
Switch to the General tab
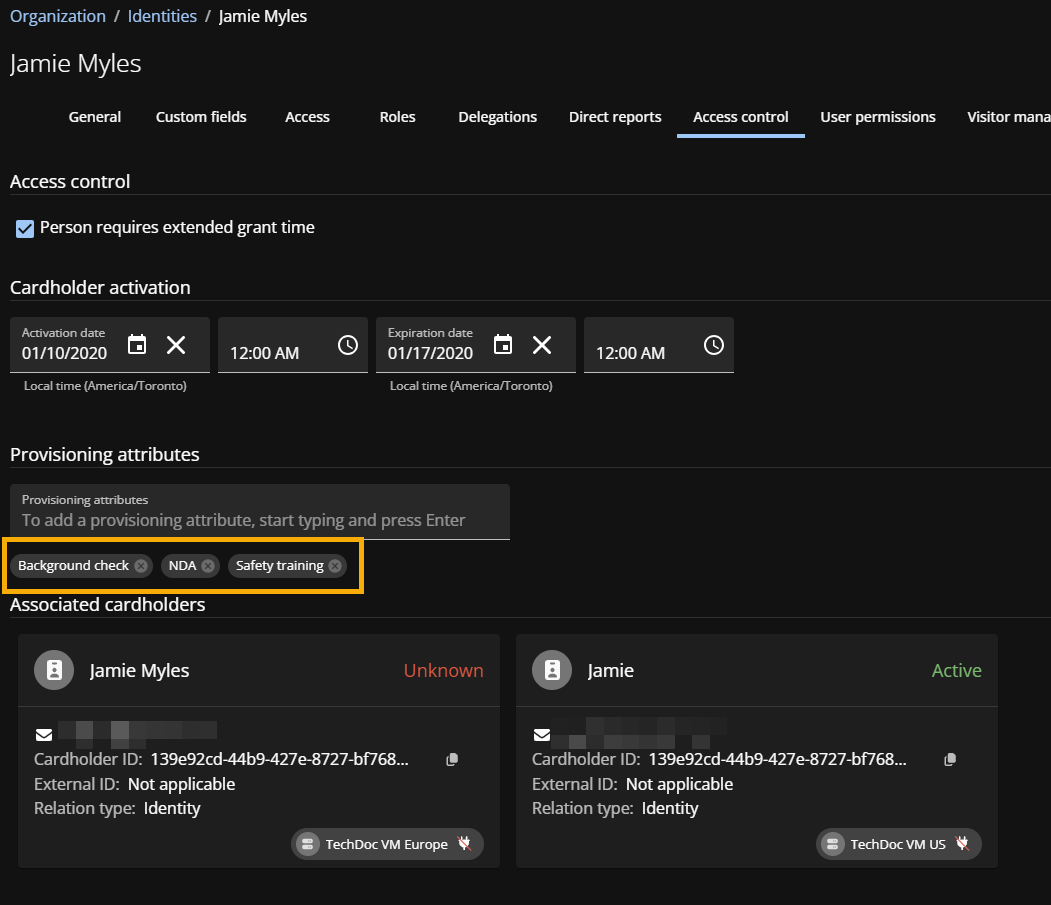(x=95, y=117)
